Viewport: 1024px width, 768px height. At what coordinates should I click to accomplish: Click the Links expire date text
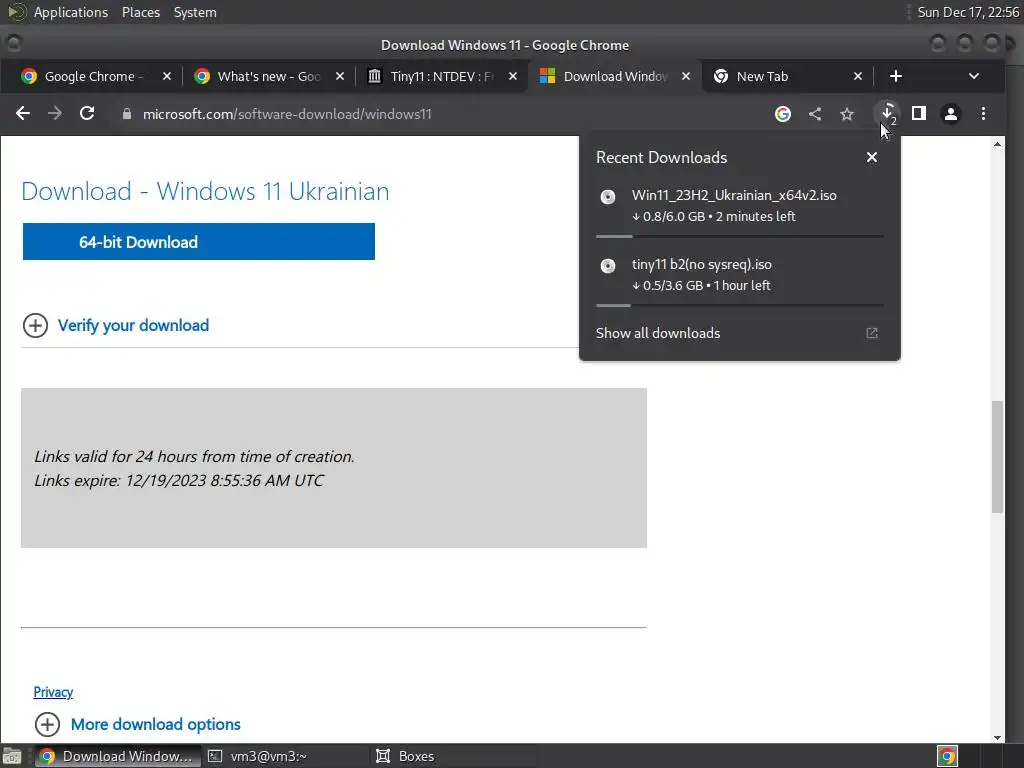tap(179, 481)
